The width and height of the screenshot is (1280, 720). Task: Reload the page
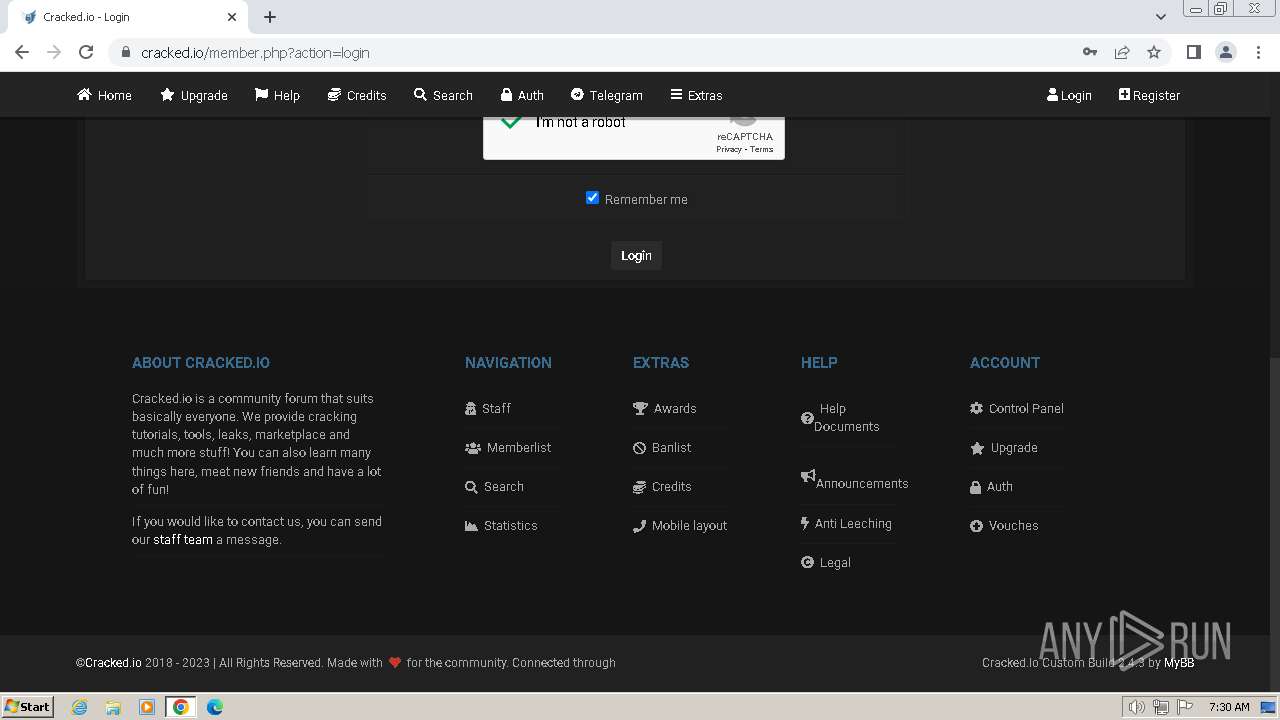(x=86, y=52)
